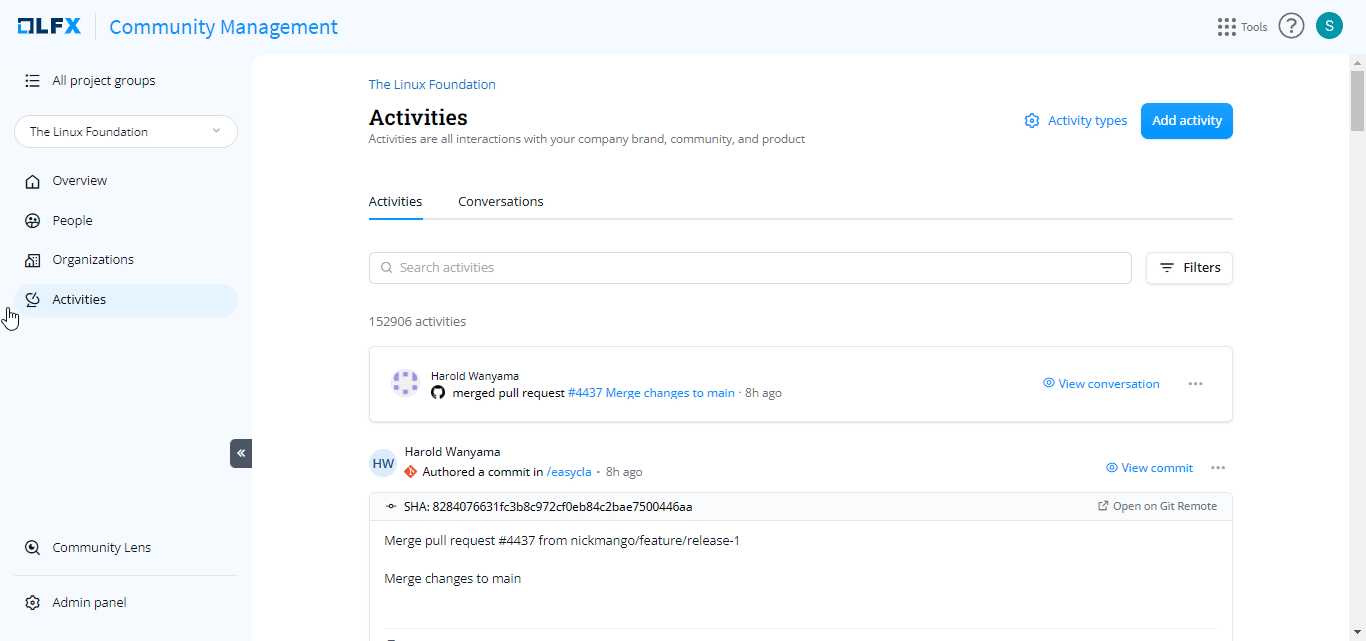Open All project groups list
1366x641 pixels.
[x=103, y=81]
